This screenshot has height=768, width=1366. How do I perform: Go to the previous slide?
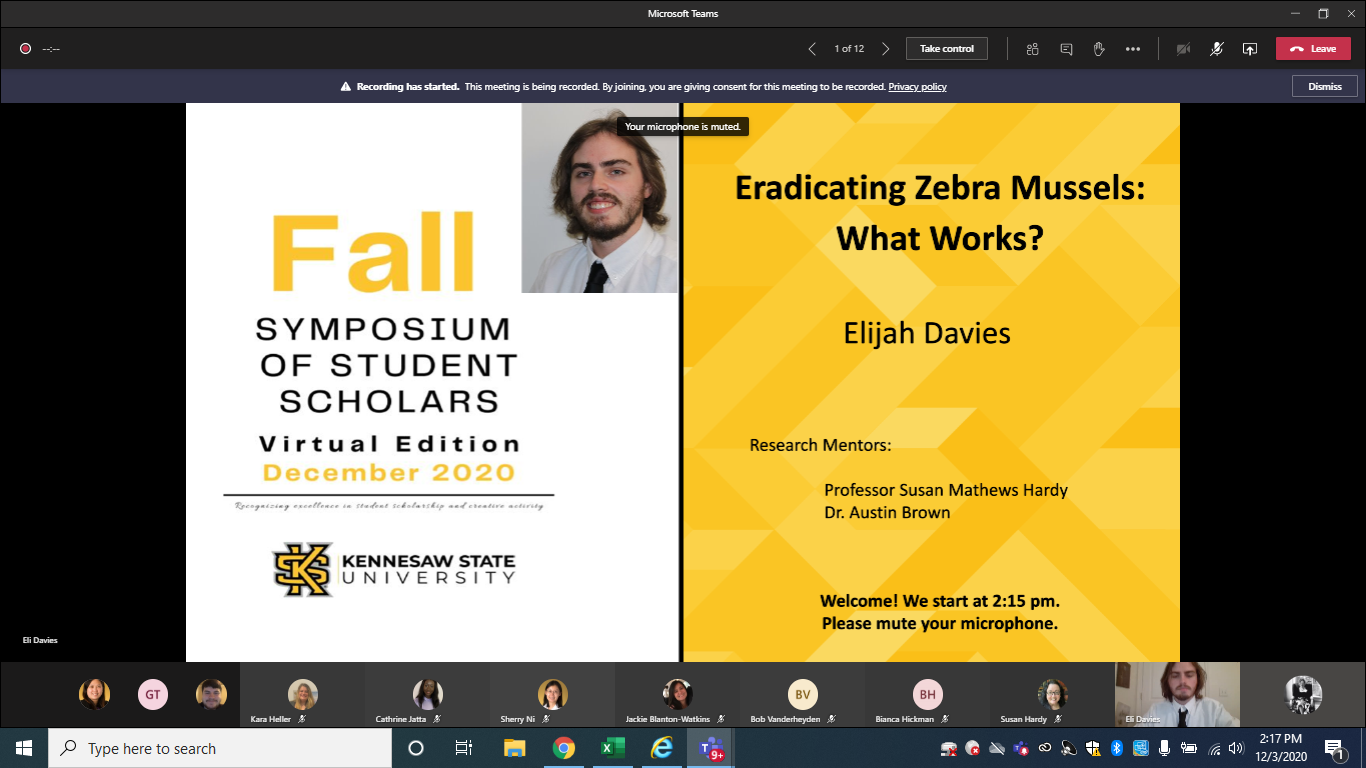pyautogui.click(x=812, y=49)
